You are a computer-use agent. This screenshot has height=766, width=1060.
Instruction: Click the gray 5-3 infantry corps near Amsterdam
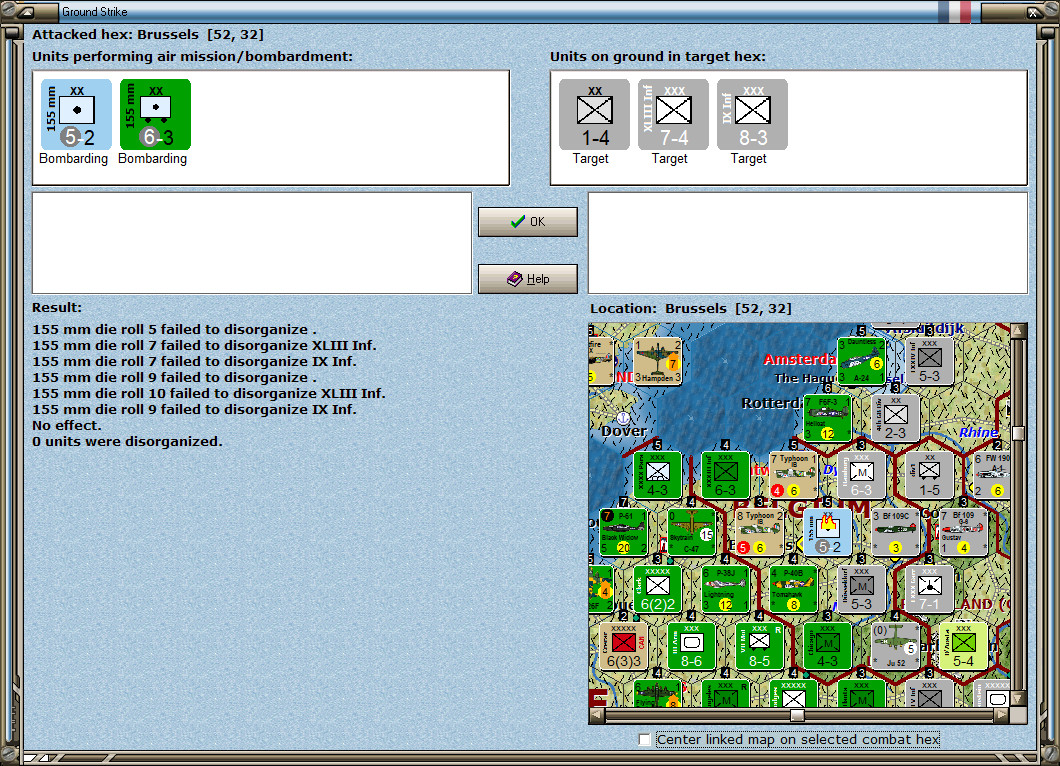[x=930, y=361]
